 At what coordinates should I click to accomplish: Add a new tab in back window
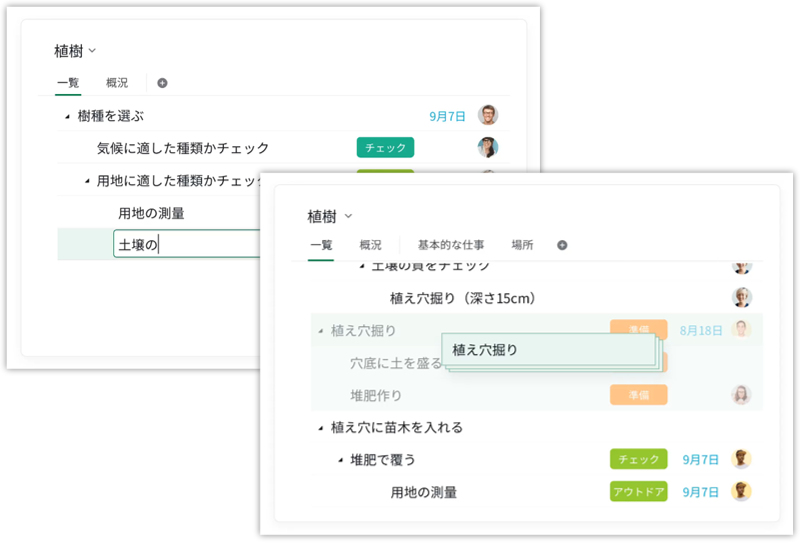point(162,83)
